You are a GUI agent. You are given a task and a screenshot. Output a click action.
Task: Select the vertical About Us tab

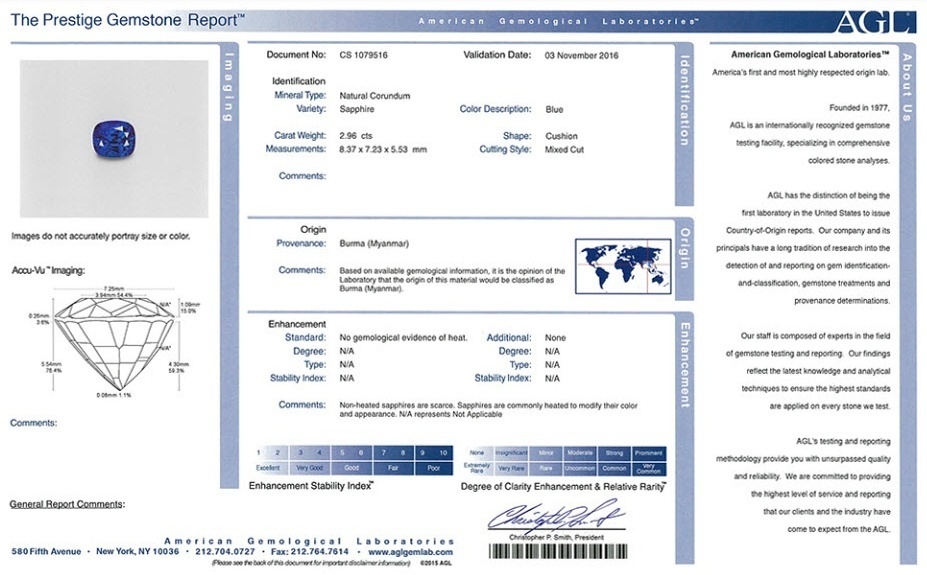pyautogui.click(x=906, y=86)
